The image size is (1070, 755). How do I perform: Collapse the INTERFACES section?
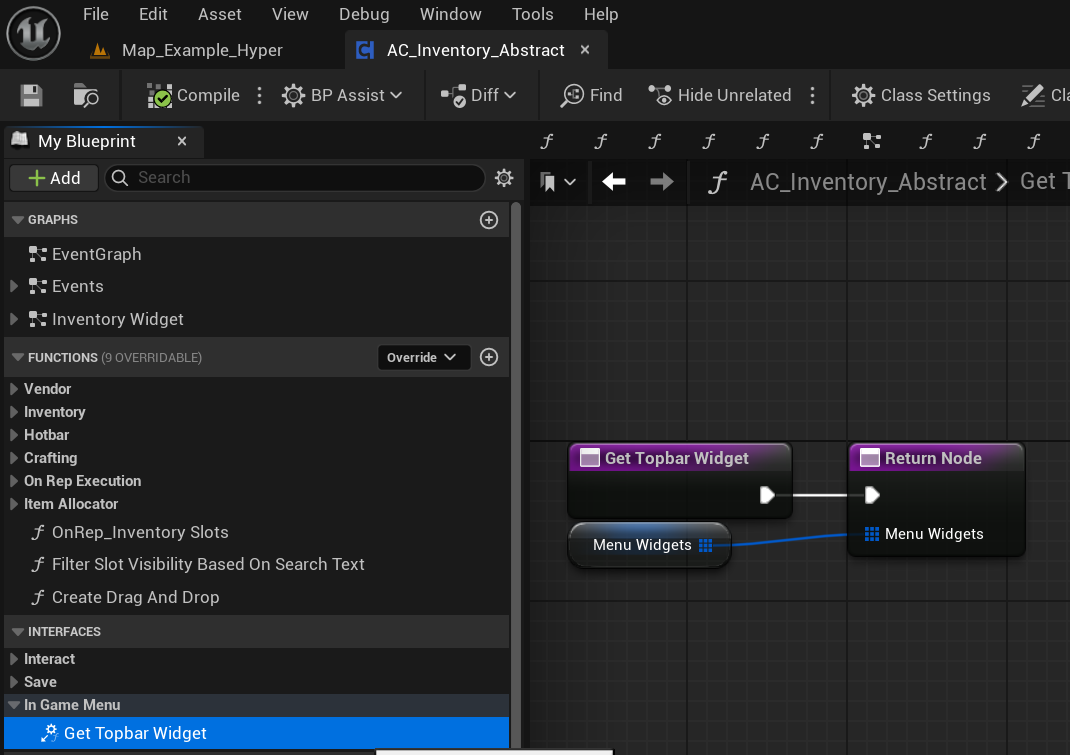[x=18, y=631]
